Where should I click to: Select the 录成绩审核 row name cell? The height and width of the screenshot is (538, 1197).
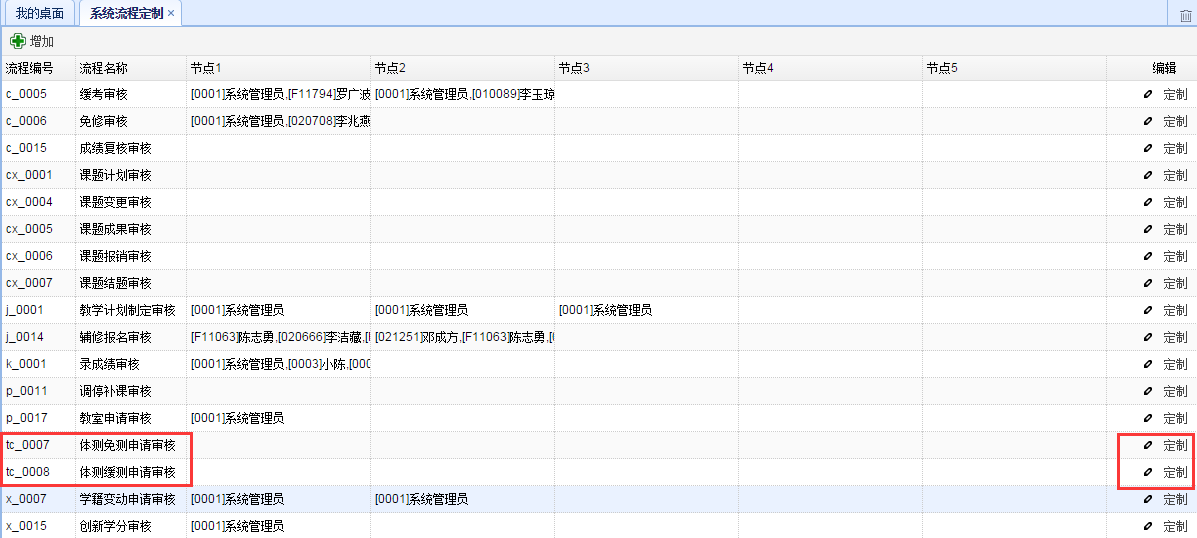[110, 365]
